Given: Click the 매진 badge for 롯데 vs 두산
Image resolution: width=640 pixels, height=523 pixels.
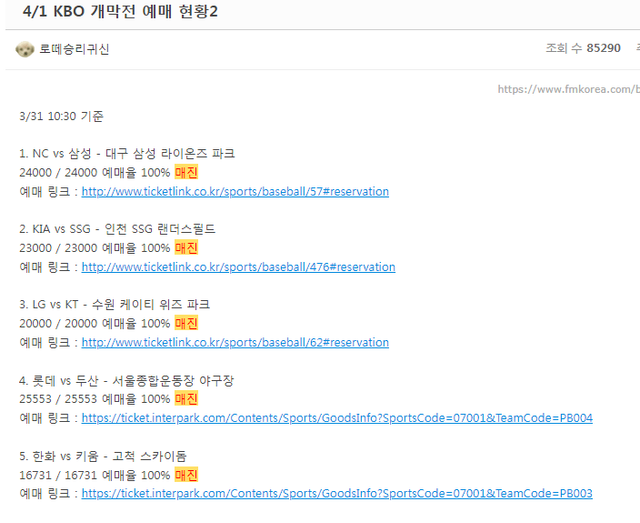Looking at the screenshot, I should point(186,399).
